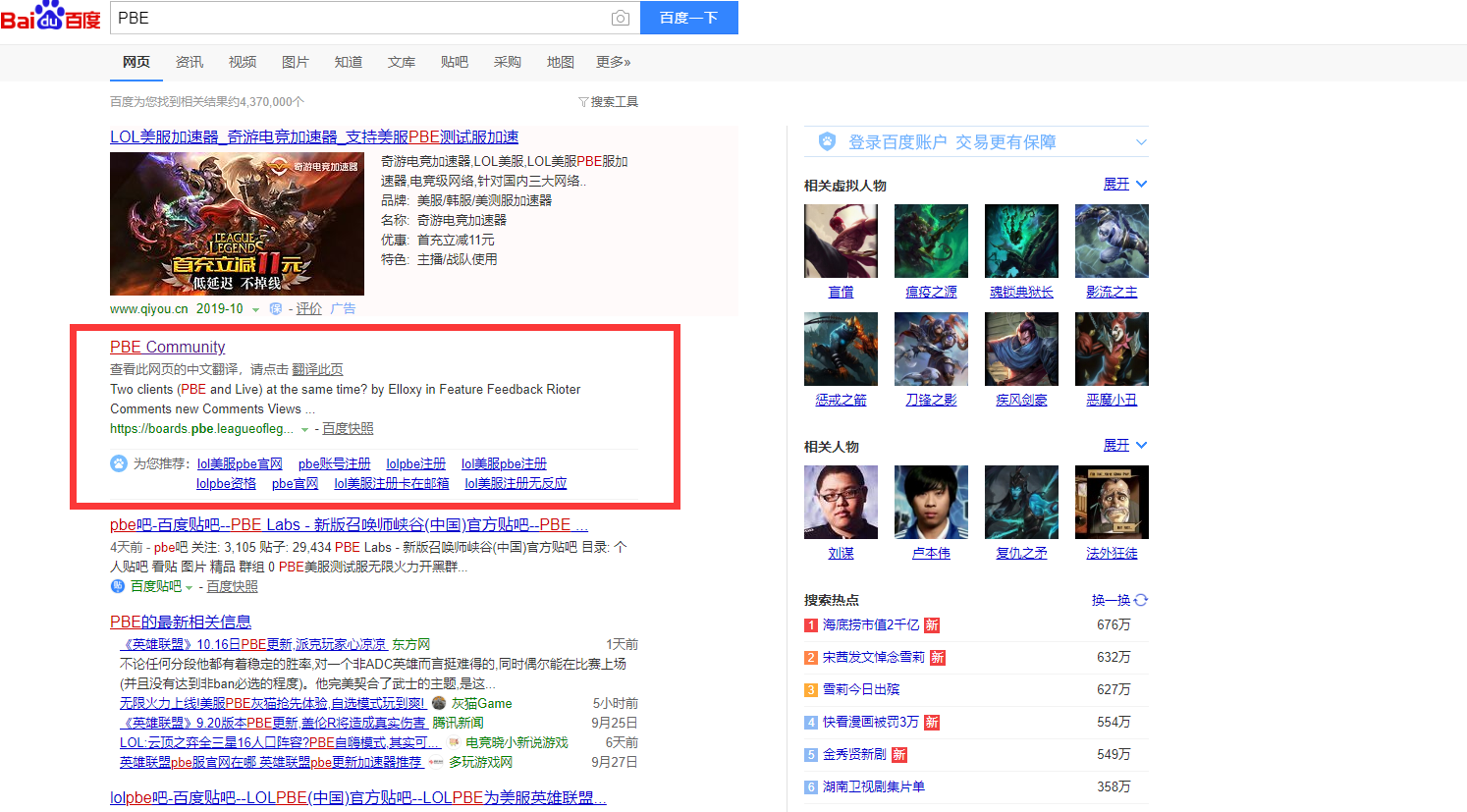The image size is (1467, 812).
Task: Switch to the 文库 tab
Action: (x=402, y=62)
